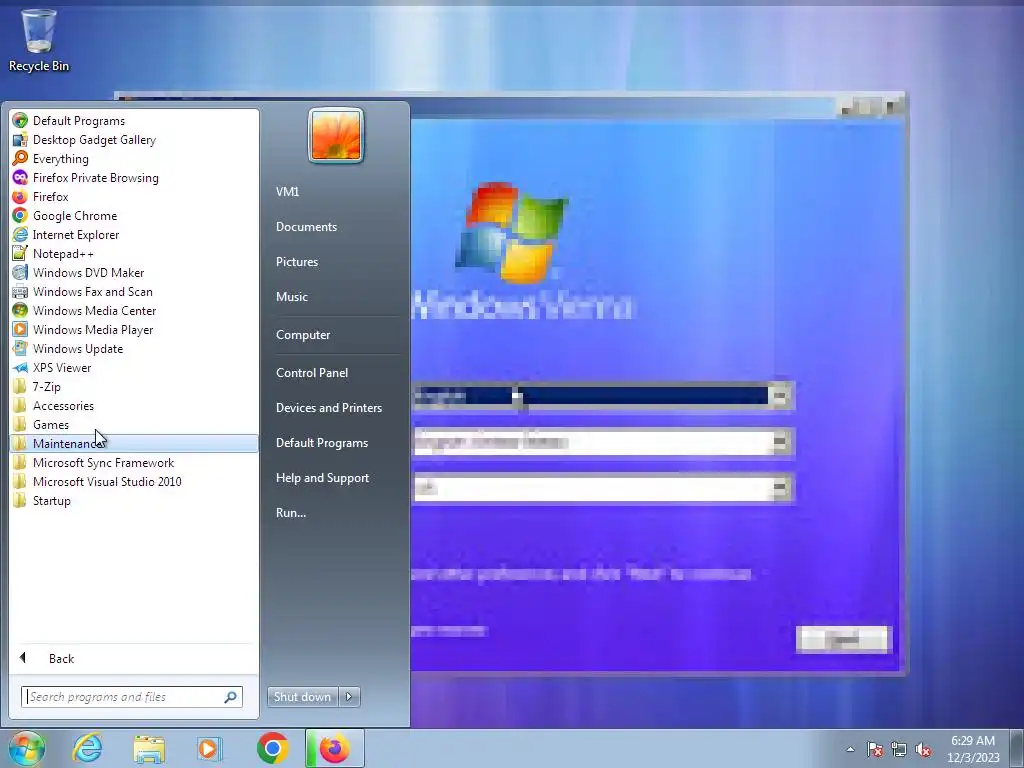The image size is (1024, 768).
Task: Click the muted volume tray icon
Action: (923, 749)
